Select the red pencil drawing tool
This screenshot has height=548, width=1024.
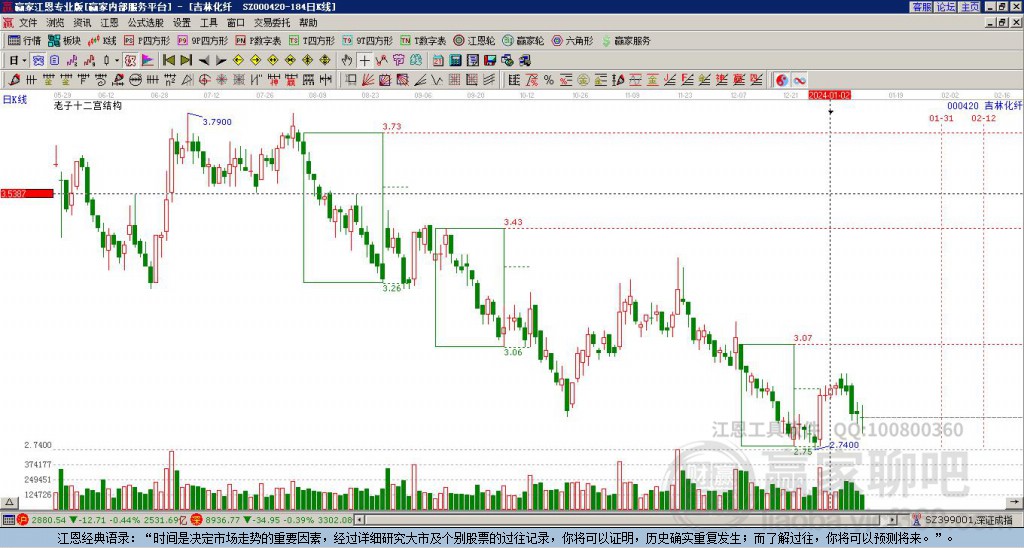point(14,80)
